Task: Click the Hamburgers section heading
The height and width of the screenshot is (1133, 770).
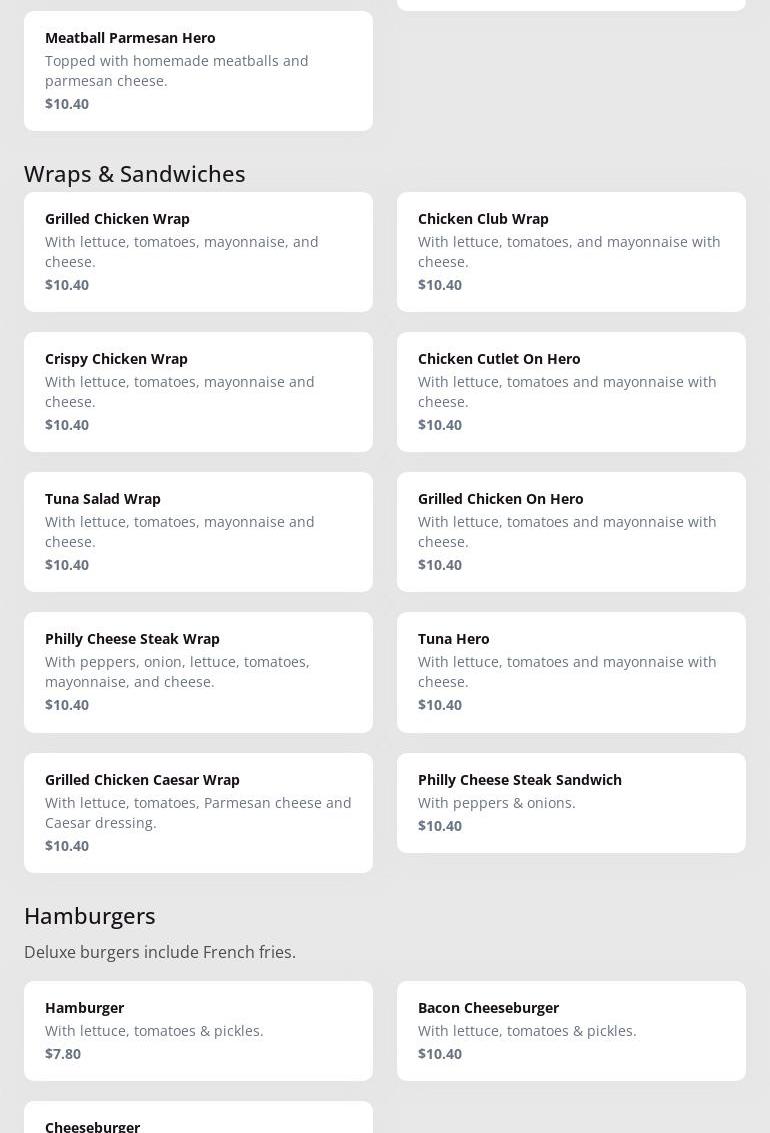Action: pyautogui.click(x=90, y=915)
